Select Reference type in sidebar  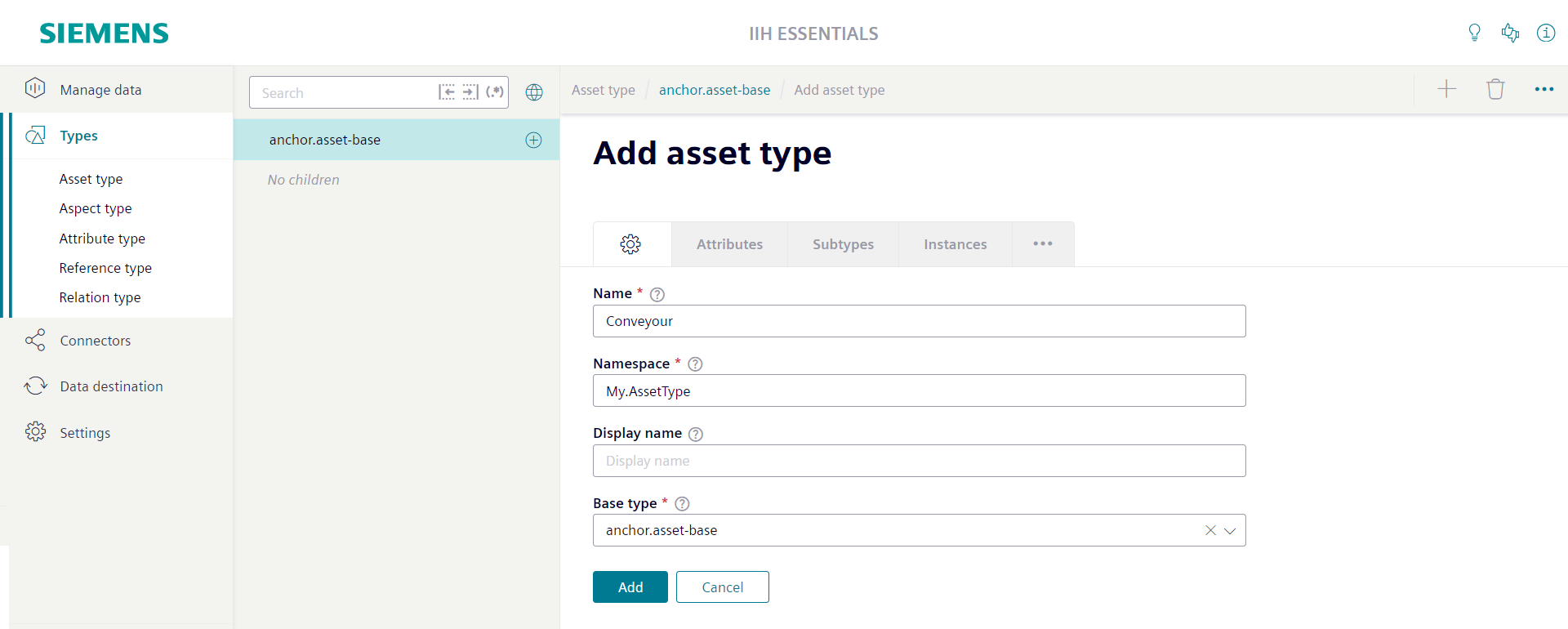pos(105,268)
